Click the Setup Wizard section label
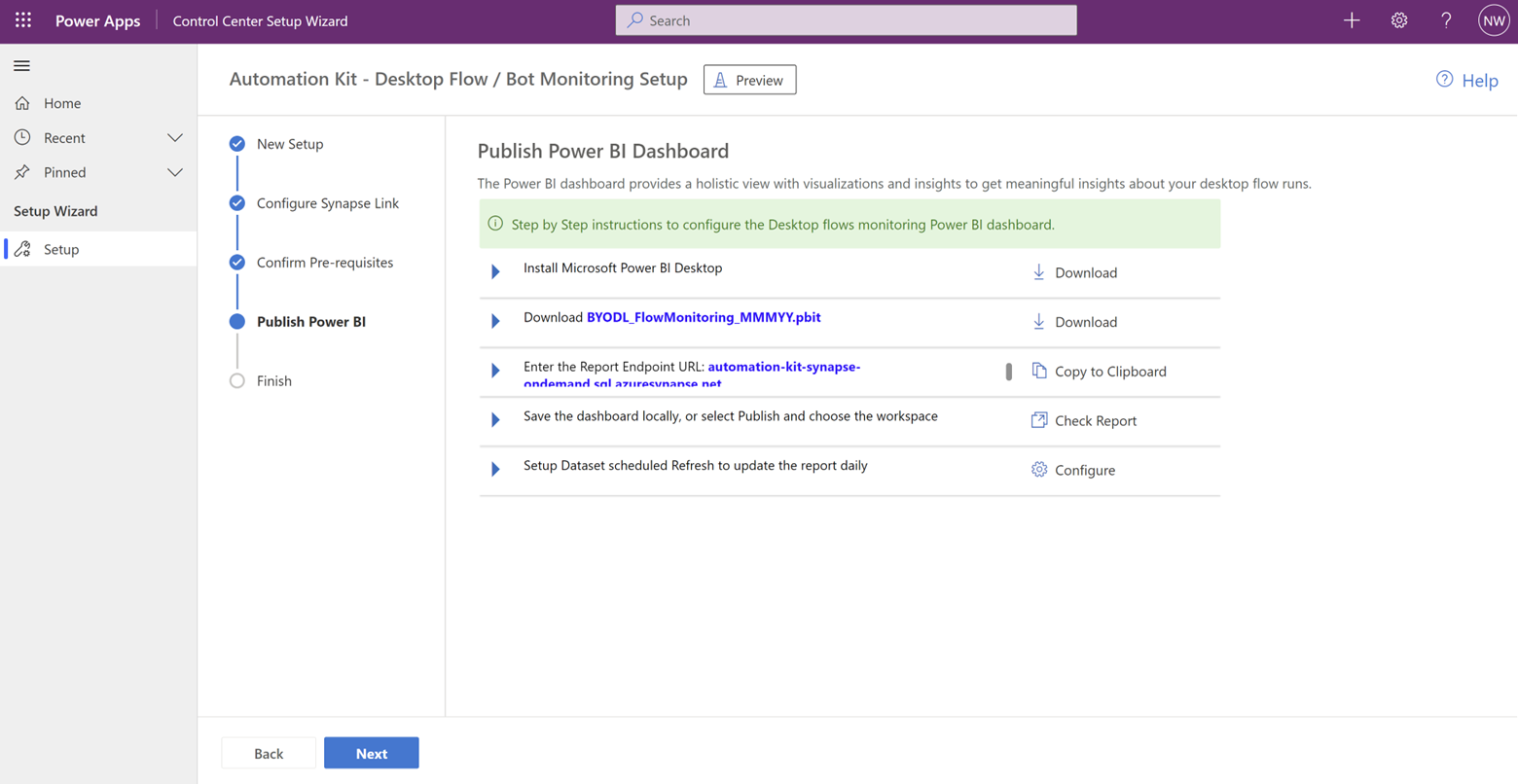 point(55,211)
